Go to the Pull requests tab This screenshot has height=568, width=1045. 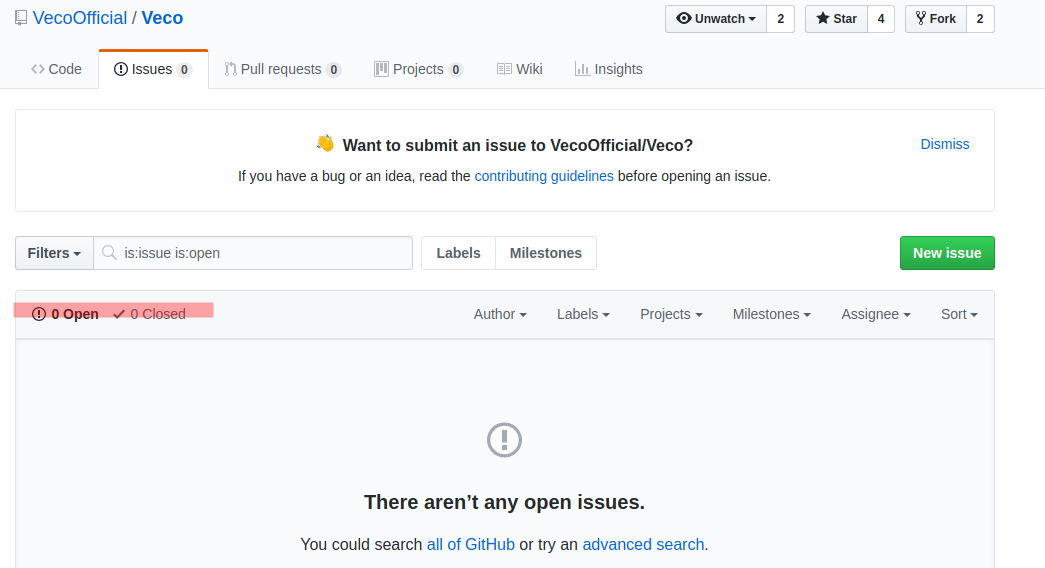tap(283, 69)
